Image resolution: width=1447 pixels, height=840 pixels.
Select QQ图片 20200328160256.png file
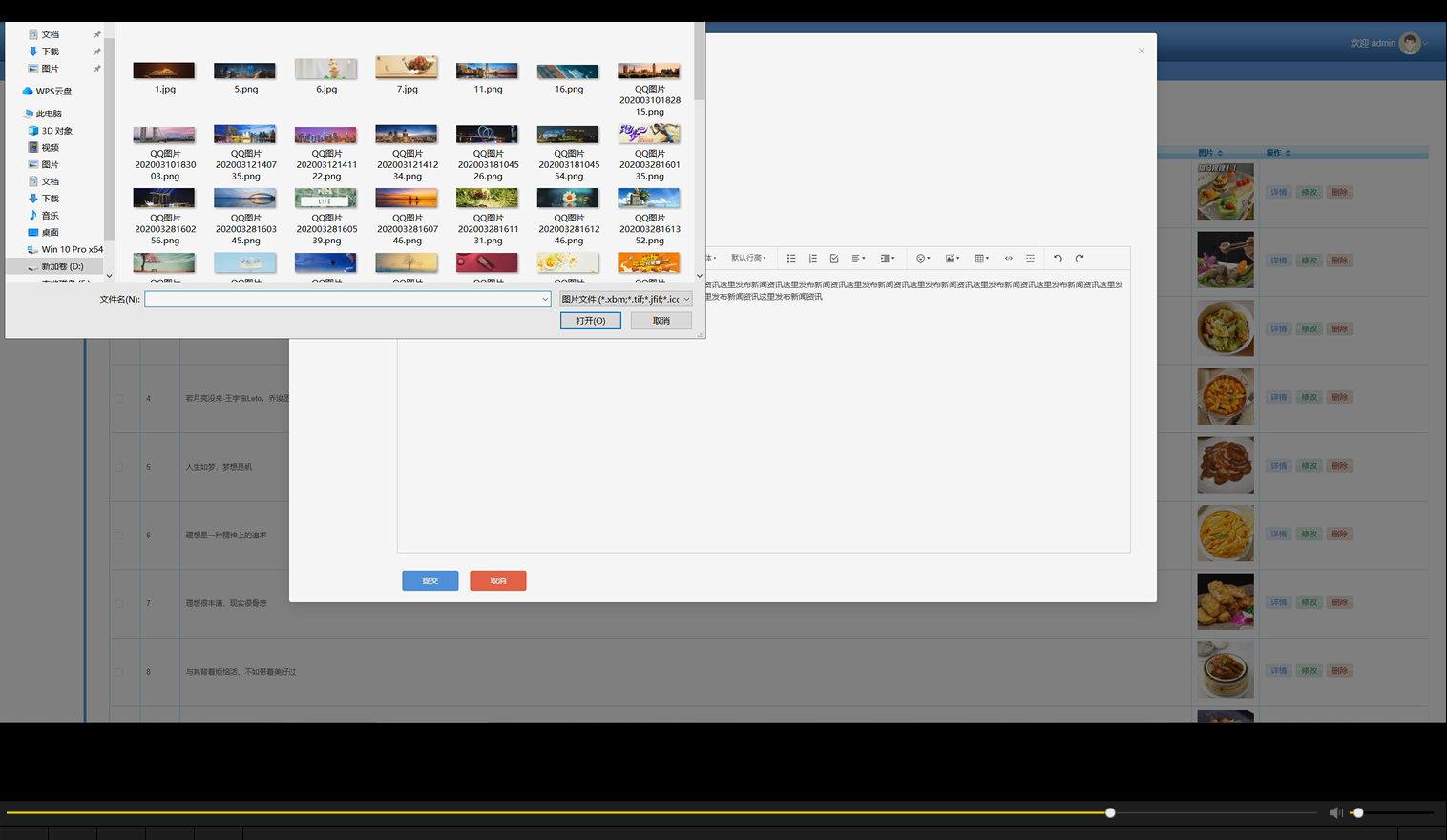164,218
